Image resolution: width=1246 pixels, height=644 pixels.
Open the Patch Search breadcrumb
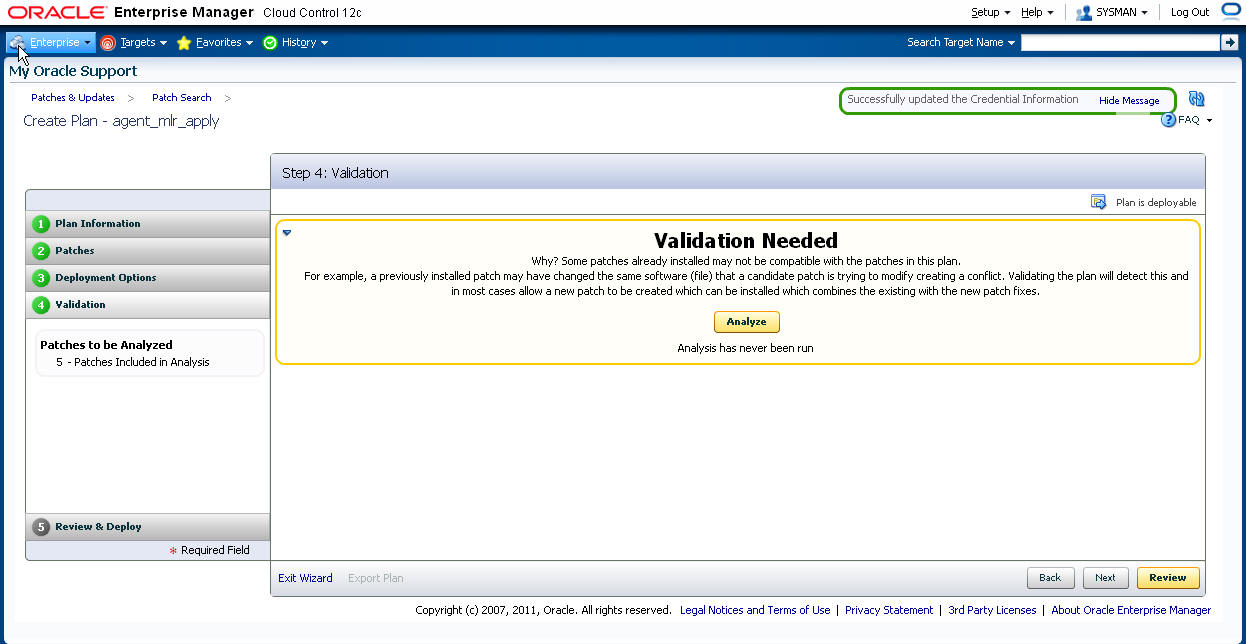[182, 98]
